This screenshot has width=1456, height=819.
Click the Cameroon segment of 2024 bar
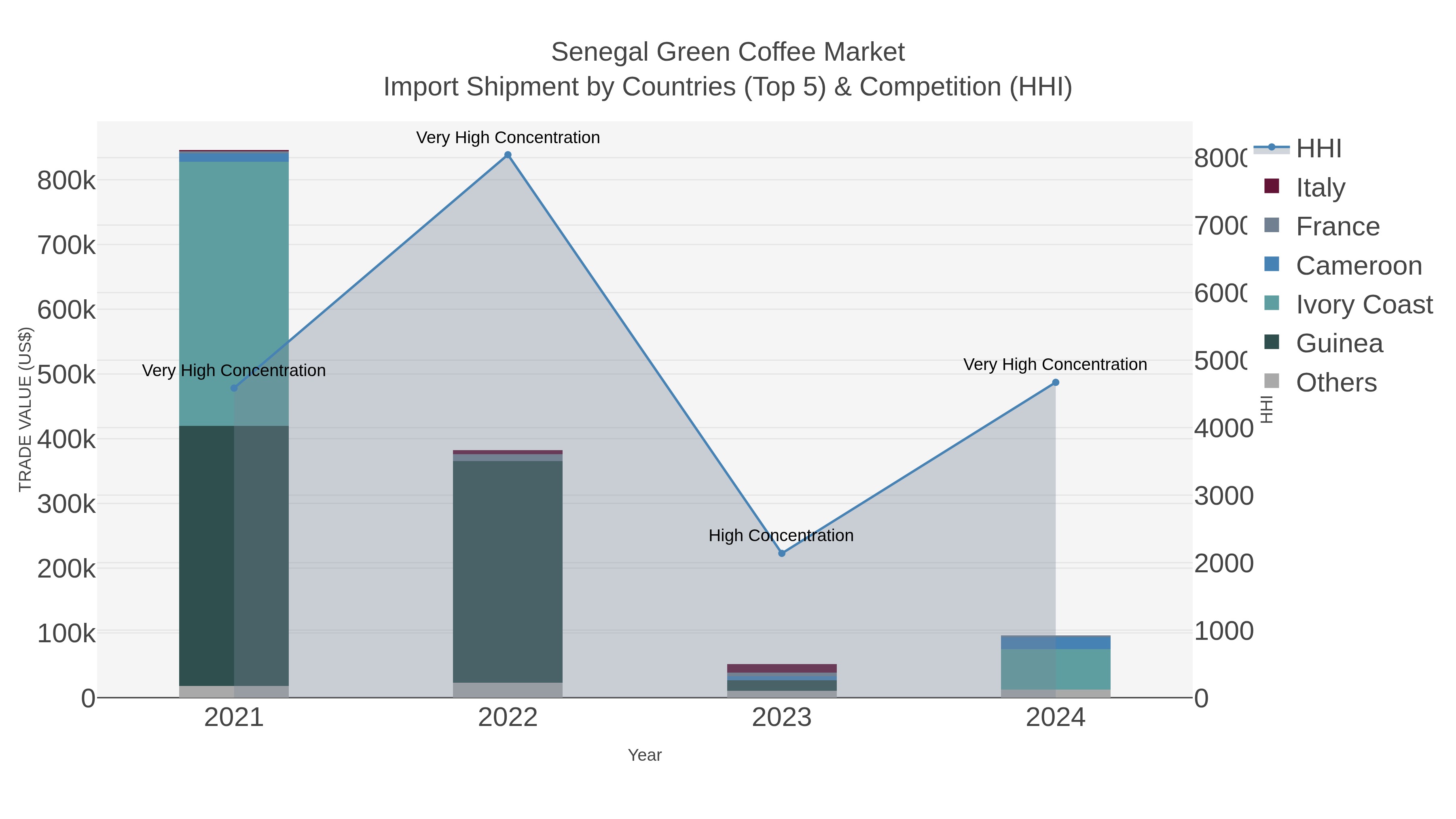pos(1056,643)
